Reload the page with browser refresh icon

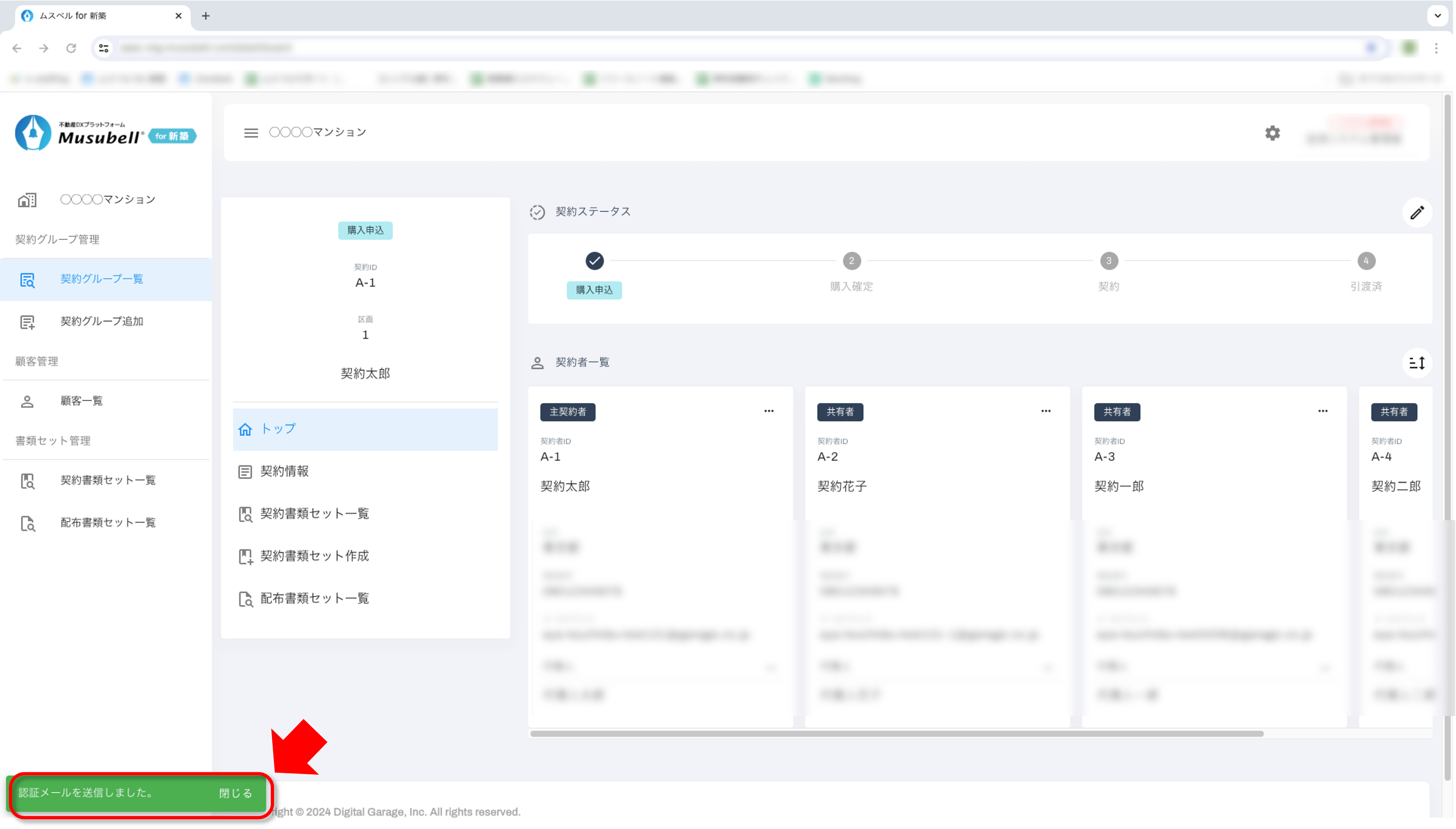point(71,49)
